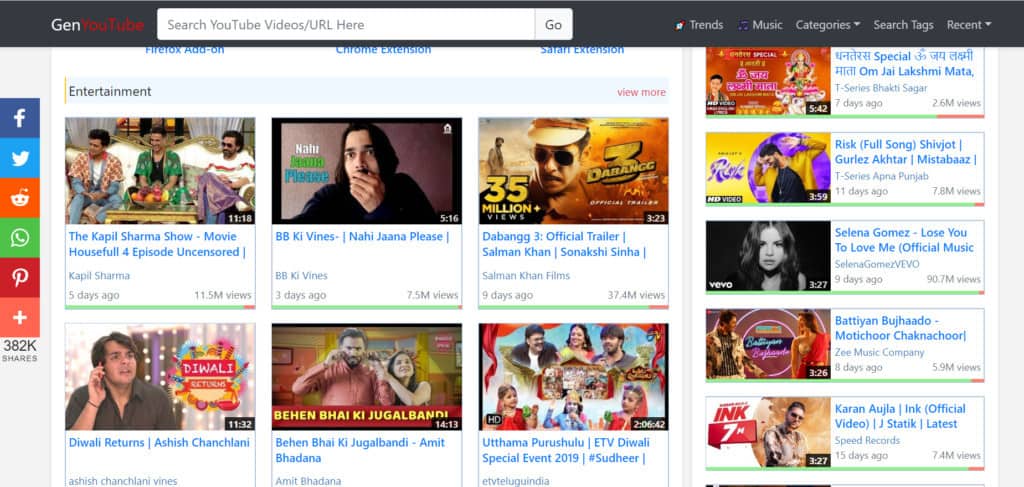Click Om Jai Lakshmi Mata title link
This screenshot has height=487, width=1024.
(904, 63)
